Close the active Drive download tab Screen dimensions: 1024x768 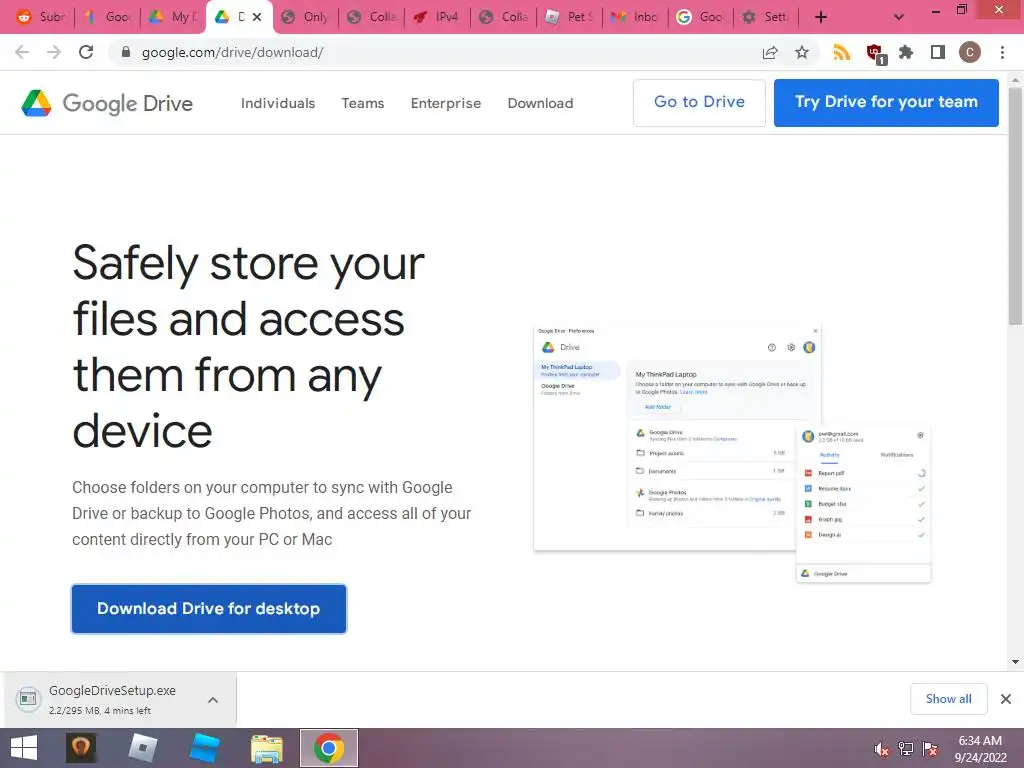(x=257, y=17)
